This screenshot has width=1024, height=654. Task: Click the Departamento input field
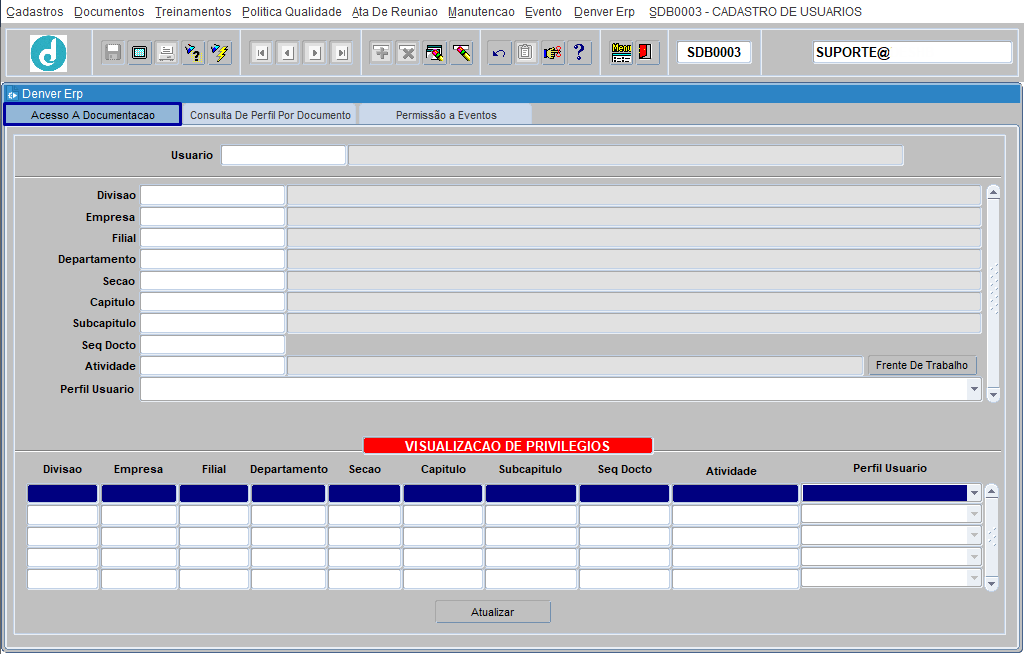click(213, 259)
